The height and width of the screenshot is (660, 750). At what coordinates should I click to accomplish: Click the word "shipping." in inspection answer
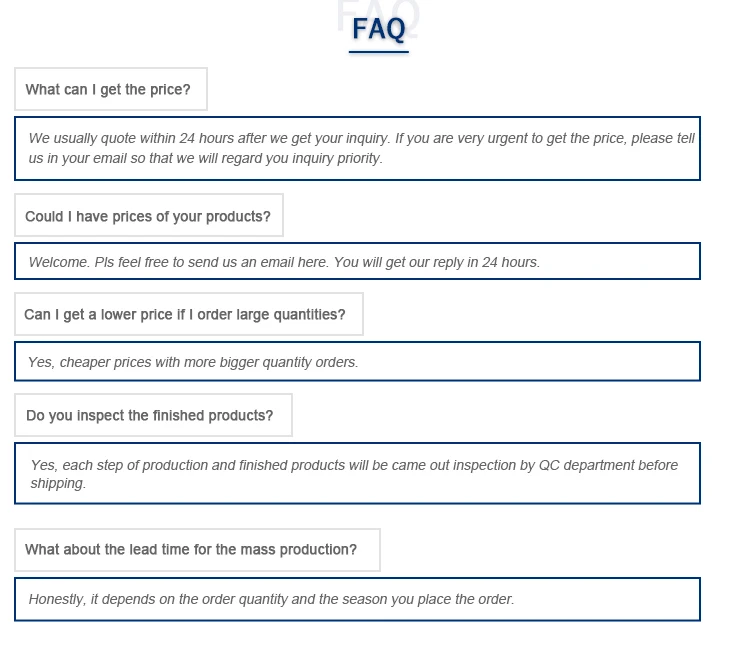58,483
